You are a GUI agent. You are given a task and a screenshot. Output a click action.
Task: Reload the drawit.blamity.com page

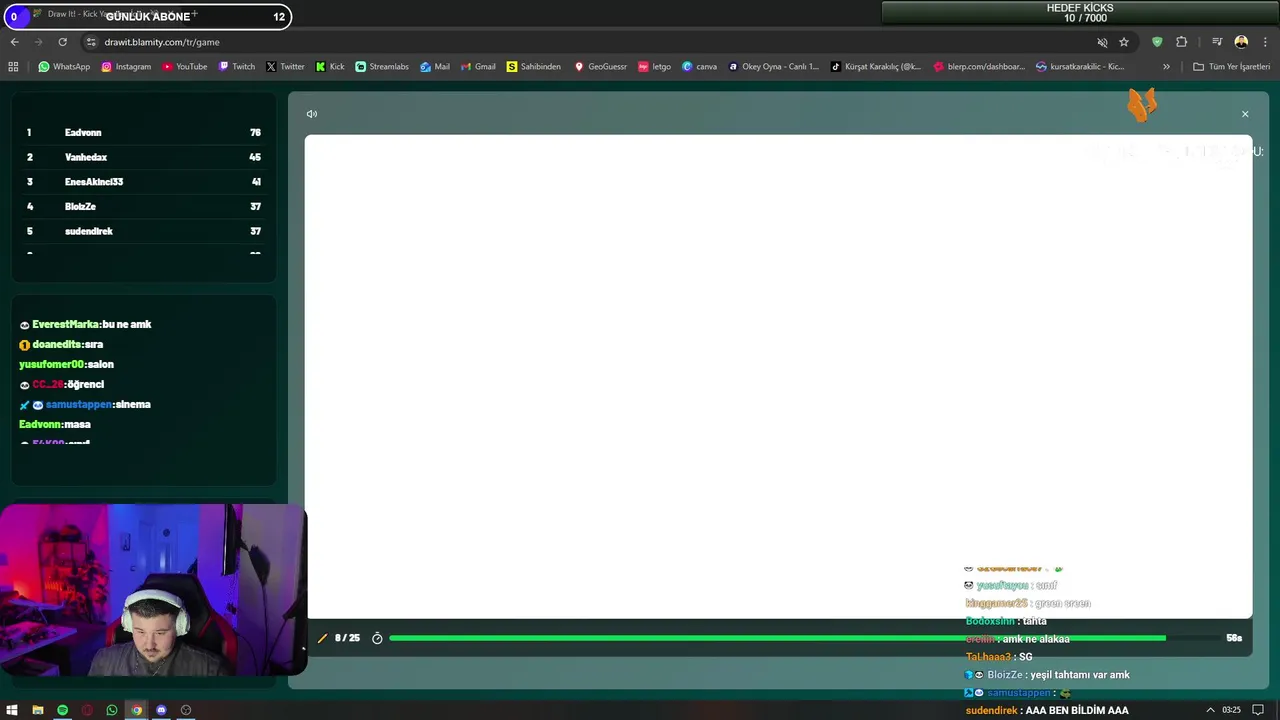click(62, 42)
